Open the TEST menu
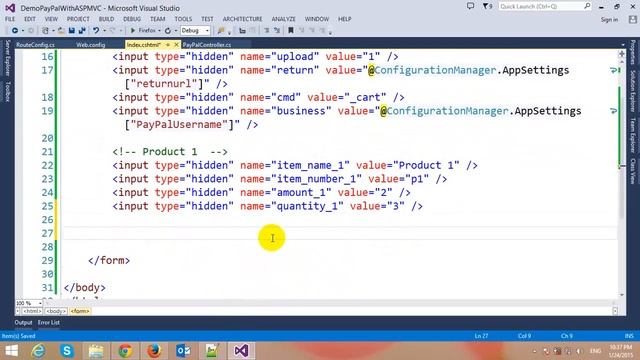 [x=207, y=19]
